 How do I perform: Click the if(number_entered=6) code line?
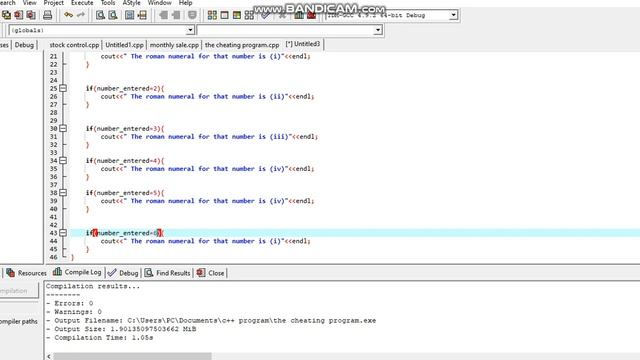[124, 233]
